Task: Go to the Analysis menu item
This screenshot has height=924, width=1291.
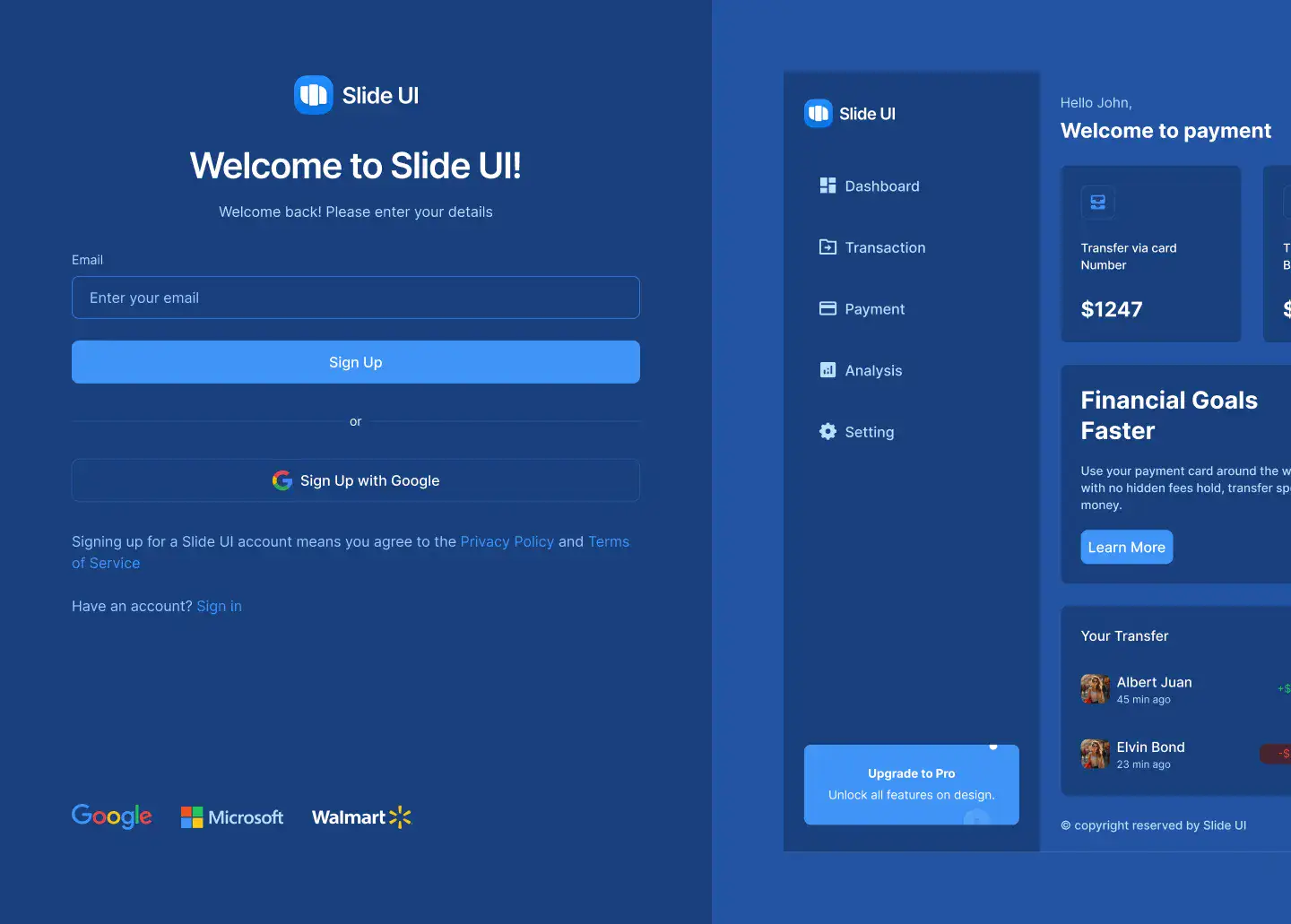Action: (x=861, y=370)
